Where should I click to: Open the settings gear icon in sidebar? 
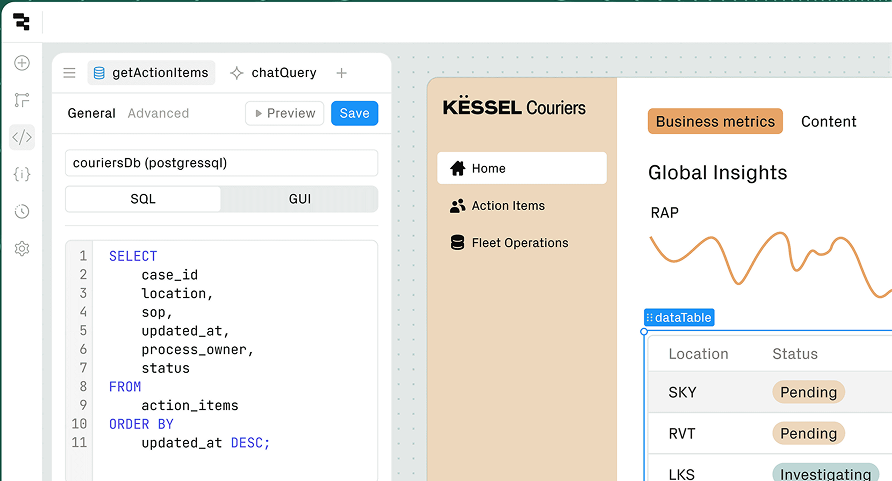(x=22, y=248)
